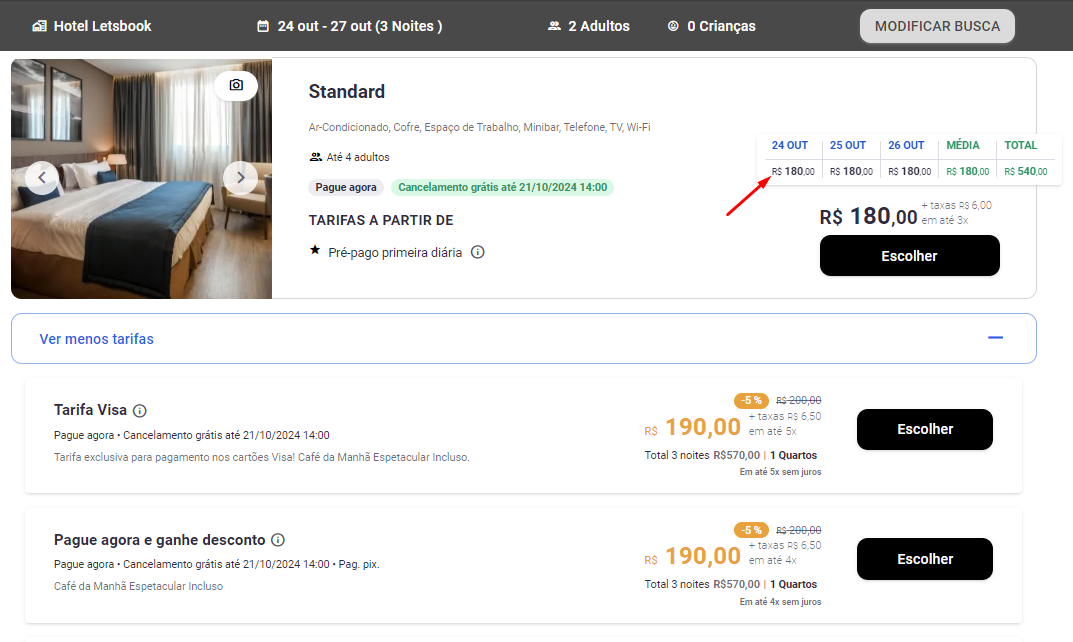Click the TARIFAS A PARTIR DE label
Viewport: 1073px width, 642px height.
(381, 220)
